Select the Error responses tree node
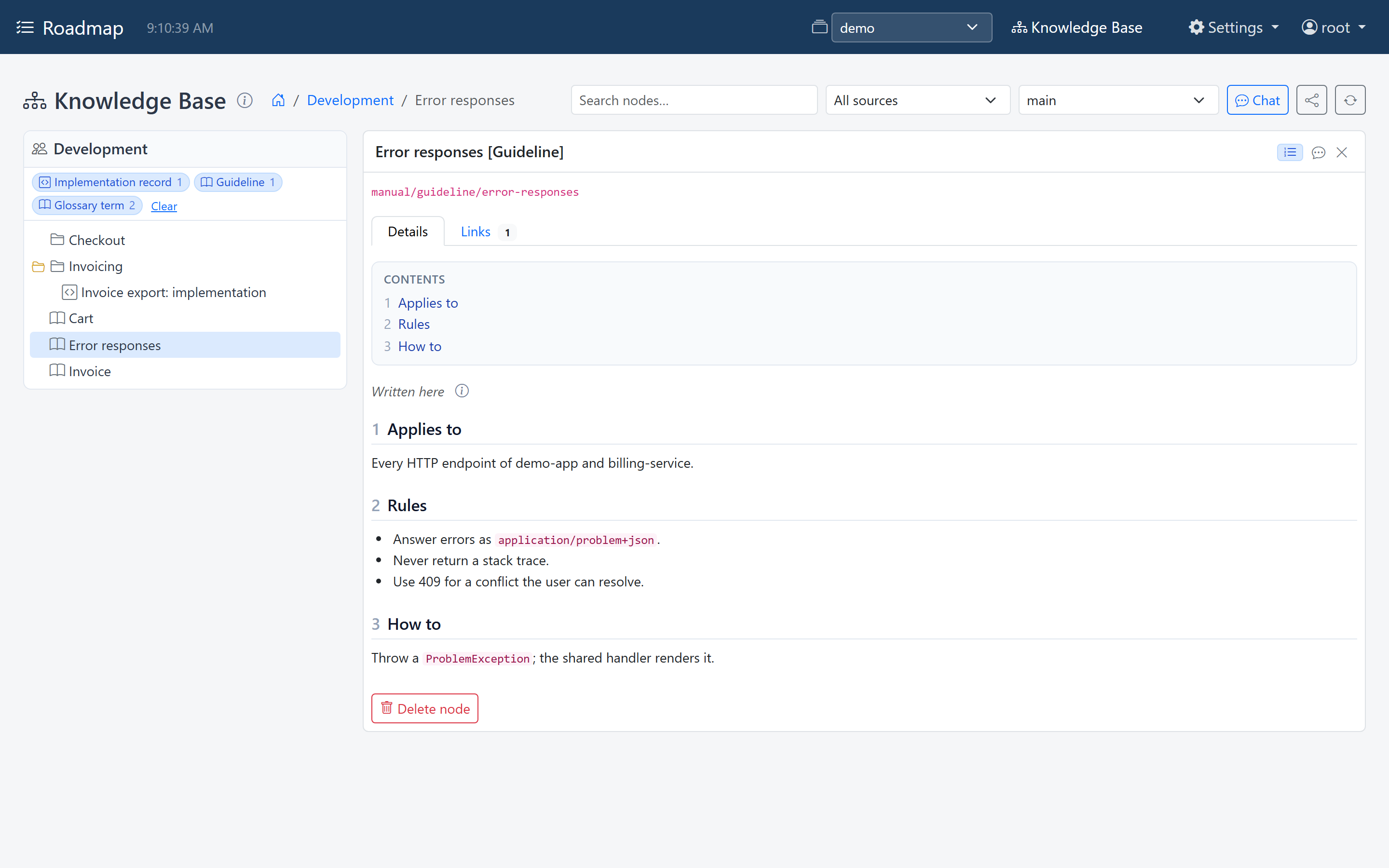This screenshot has height=868, width=1389. coord(185,345)
